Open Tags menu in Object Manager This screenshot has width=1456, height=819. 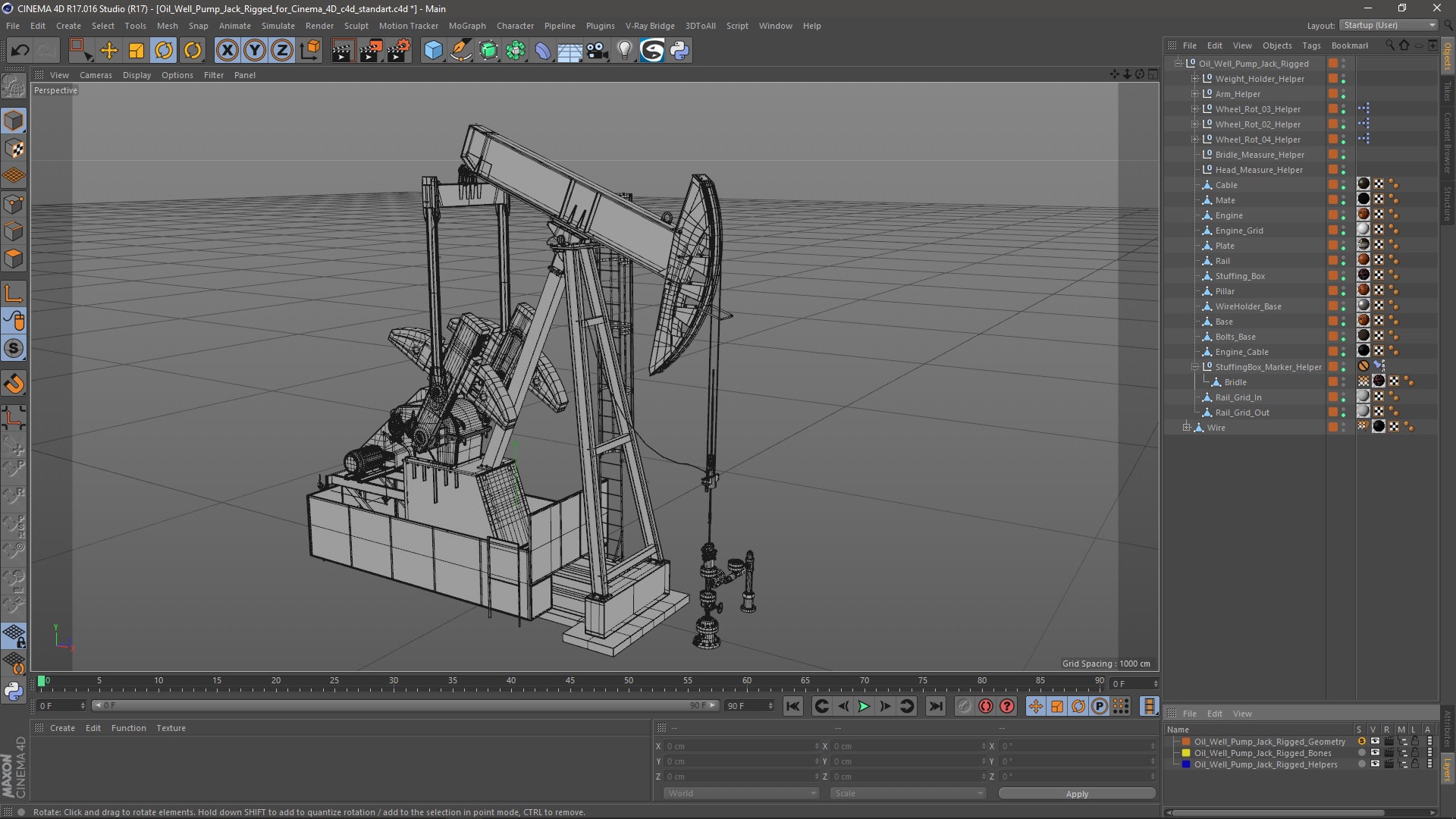click(x=1311, y=45)
